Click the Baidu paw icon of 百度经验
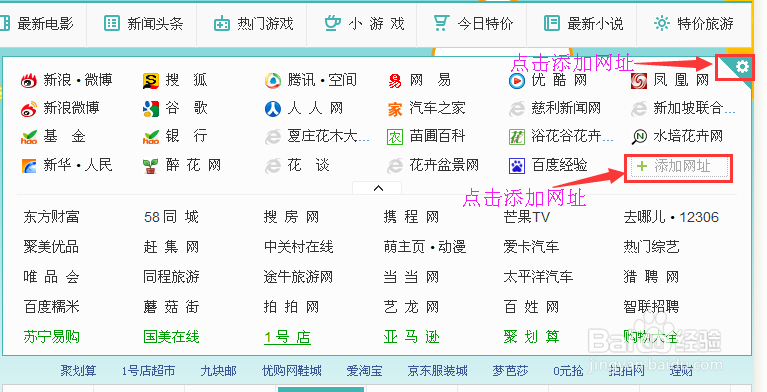The height and width of the screenshot is (392, 767). (x=517, y=166)
